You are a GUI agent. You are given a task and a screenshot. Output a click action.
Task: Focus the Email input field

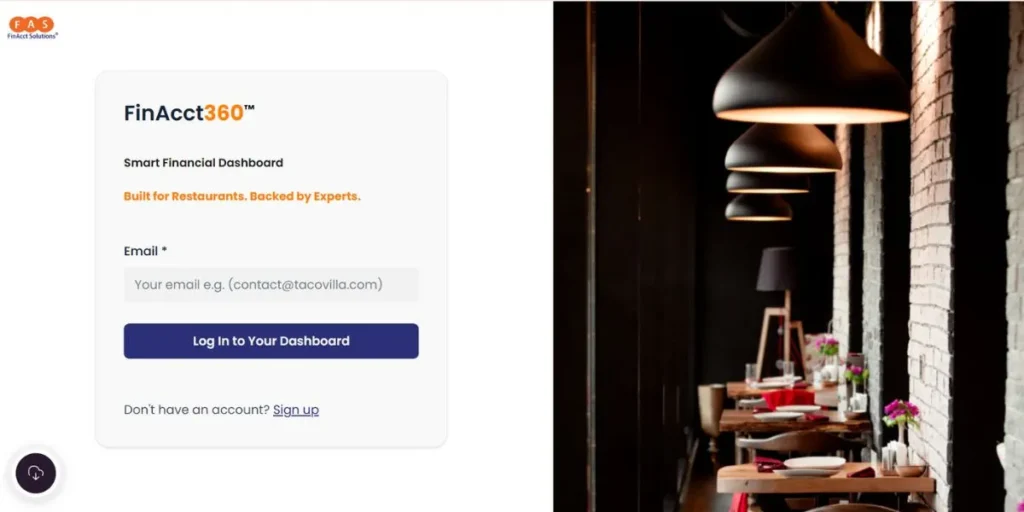tap(271, 285)
